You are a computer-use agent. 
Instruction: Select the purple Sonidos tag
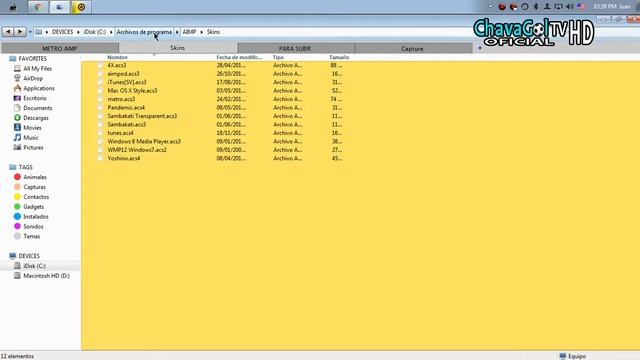click(x=33, y=226)
